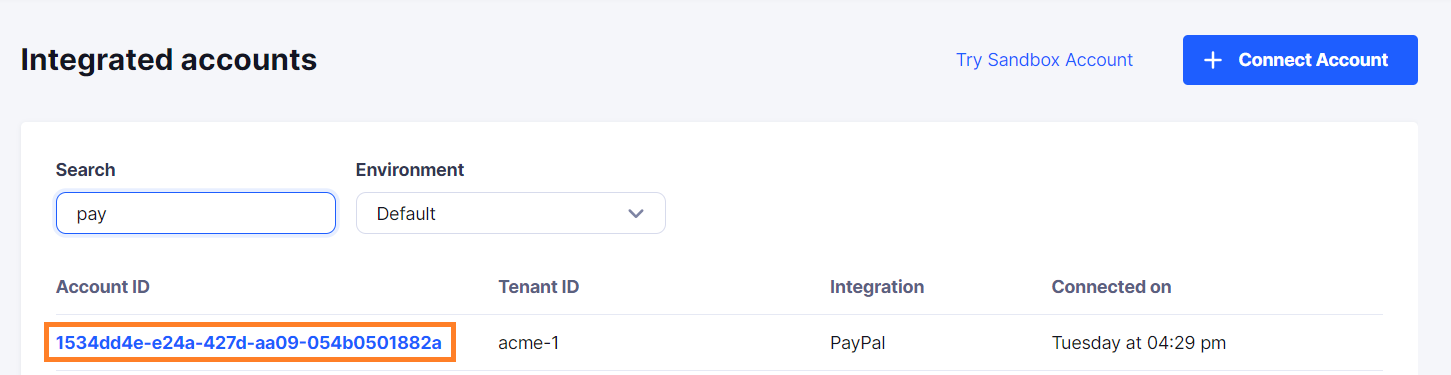The height and width of the screenshot is (375, 1451).
Task: Click the Connect Account button
Action: (1300, 60)
